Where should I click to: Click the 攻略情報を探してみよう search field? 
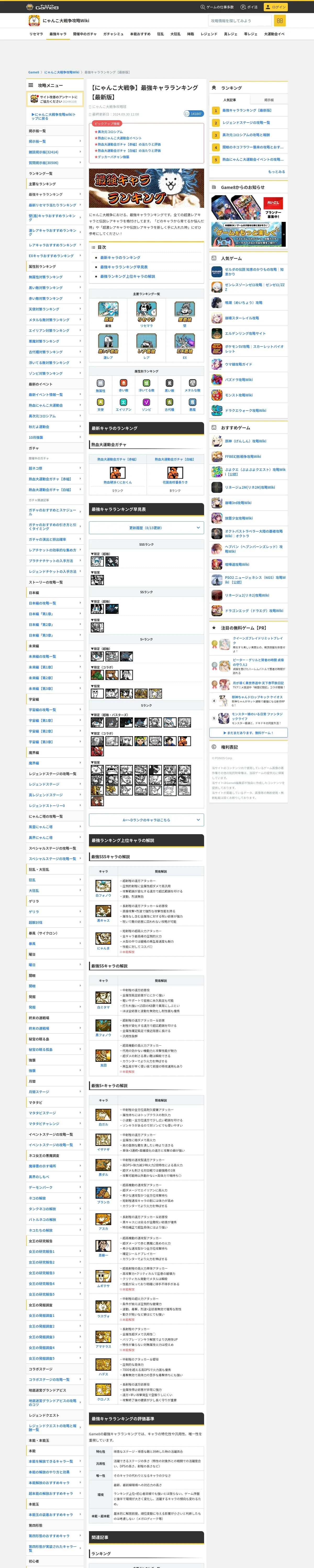[x=240, y=21]
